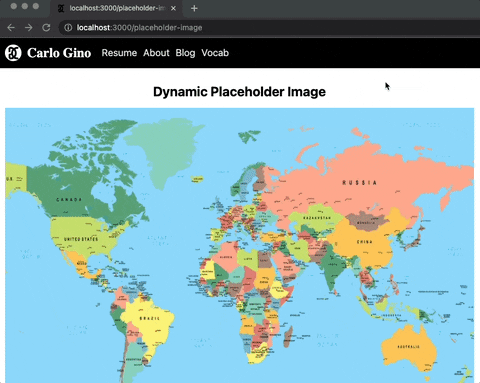
Task: Click the site info icon in address bar
Action: [68, 28]
